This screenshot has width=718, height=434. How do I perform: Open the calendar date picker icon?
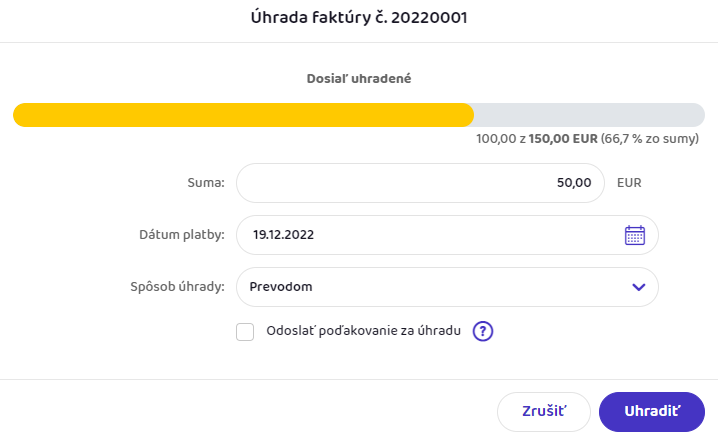point(635,235)
